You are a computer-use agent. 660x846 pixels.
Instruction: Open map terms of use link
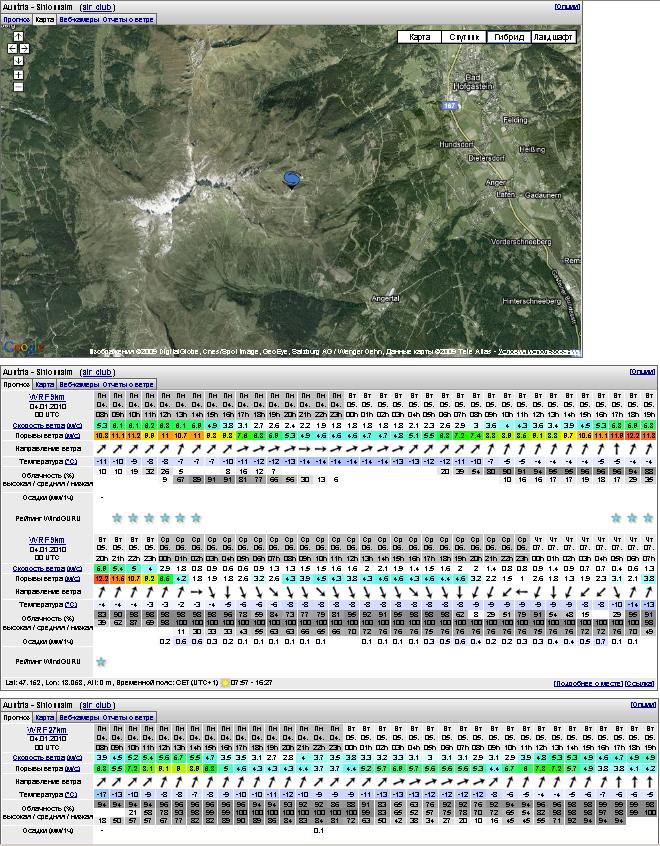tap(539, 352)
